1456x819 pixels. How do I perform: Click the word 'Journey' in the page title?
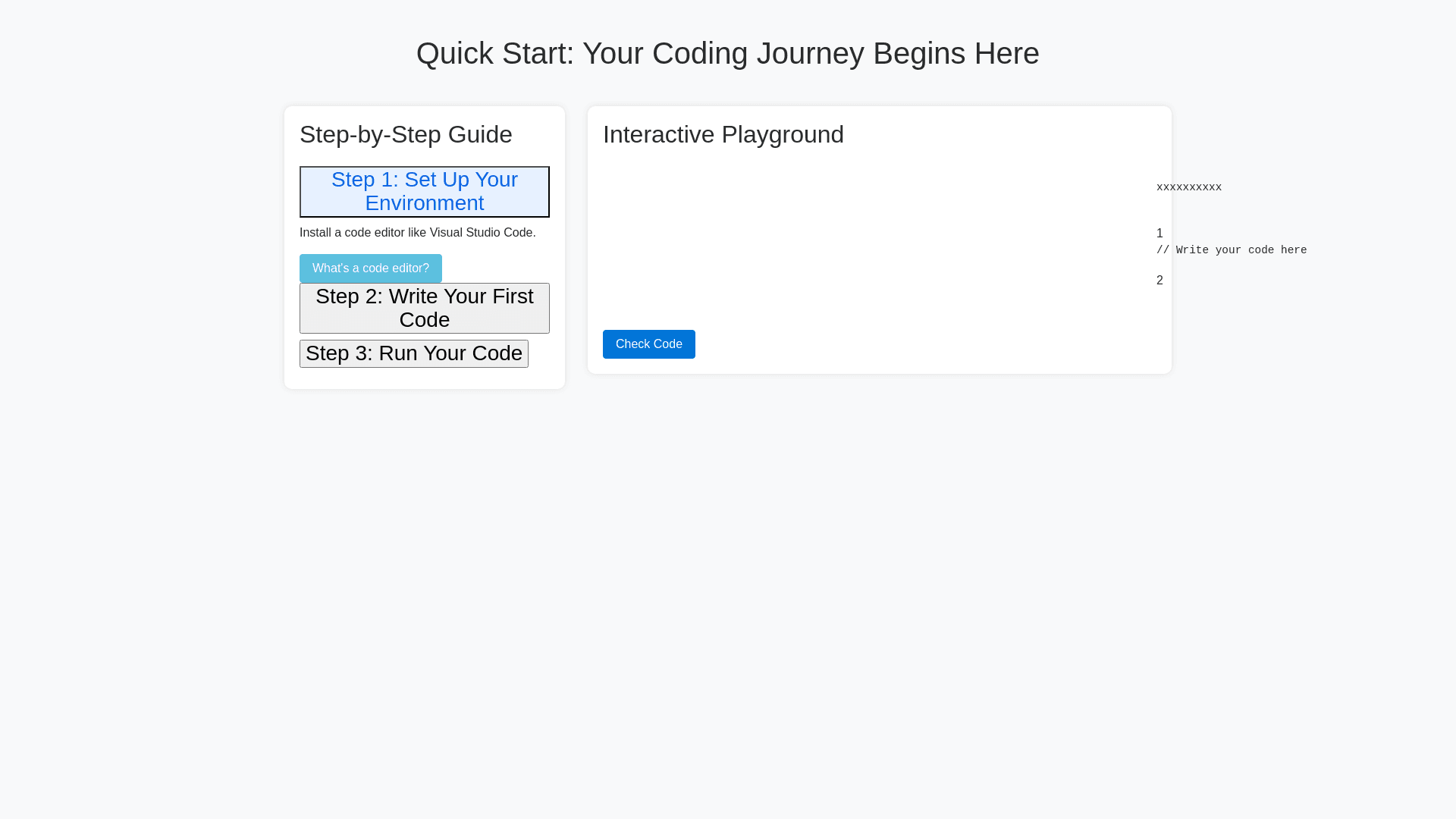(810, 53)
